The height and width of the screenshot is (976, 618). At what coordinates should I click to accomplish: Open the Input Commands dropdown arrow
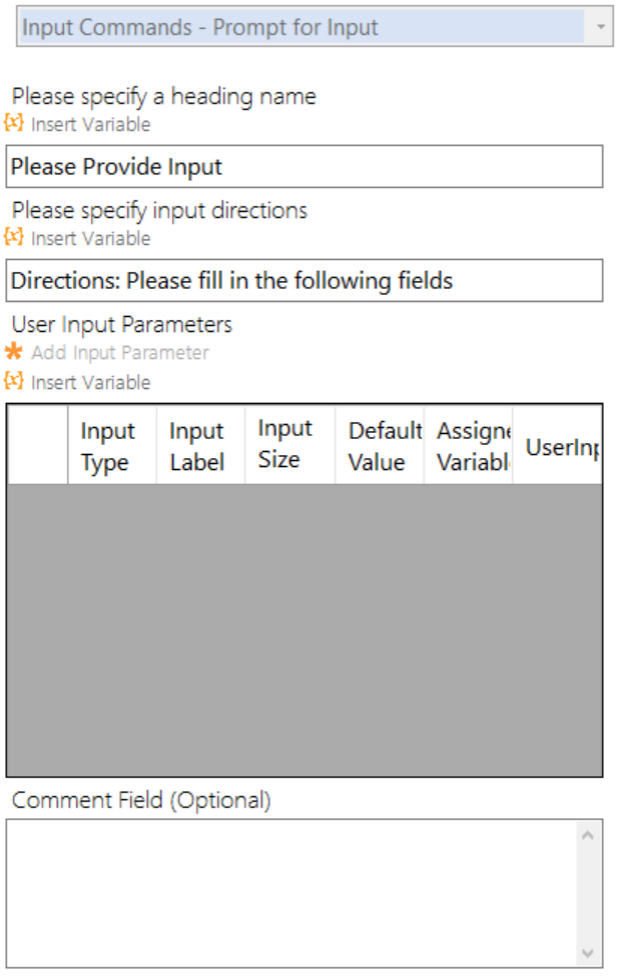(x=600, y=28)
